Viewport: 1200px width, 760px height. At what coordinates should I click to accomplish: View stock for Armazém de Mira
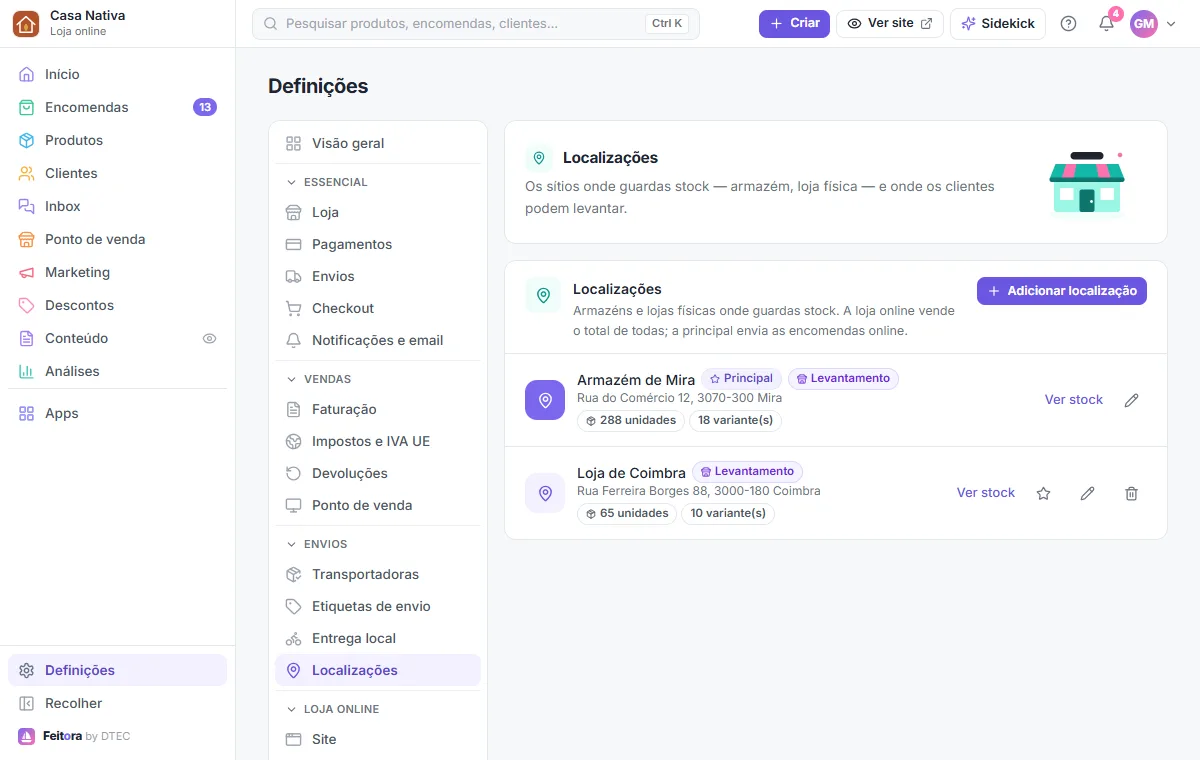(x=1074, y=400)
